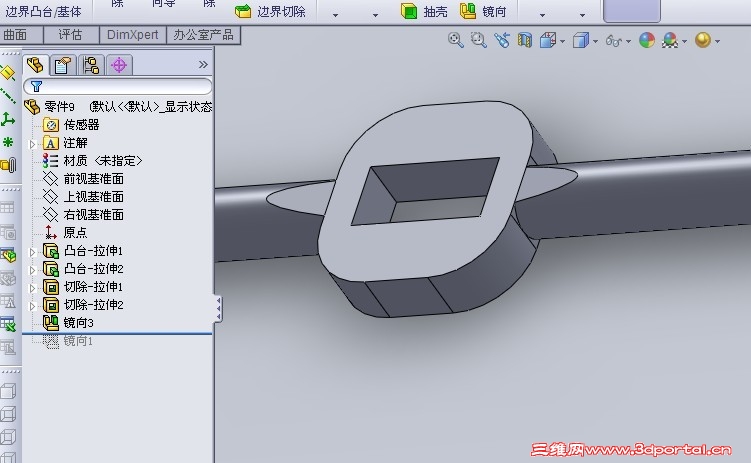
Task: Open the PropertyManager tab icon
Action: (63, 65)
